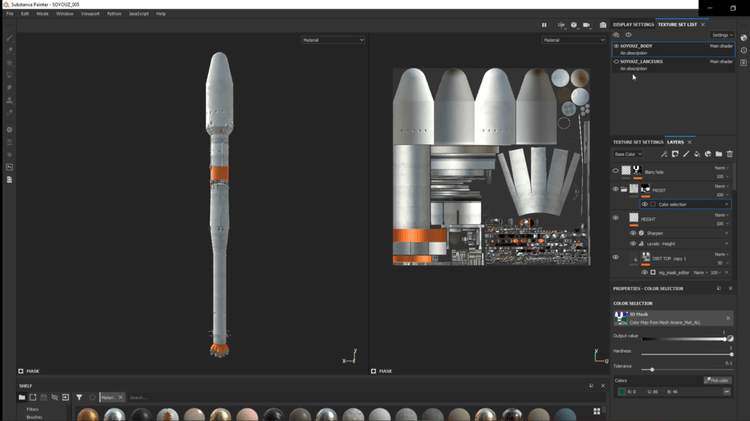The width and height of the screenshot is (750, 421).
Task: Adjust the Tolerance slider
Action: (686, 369)
